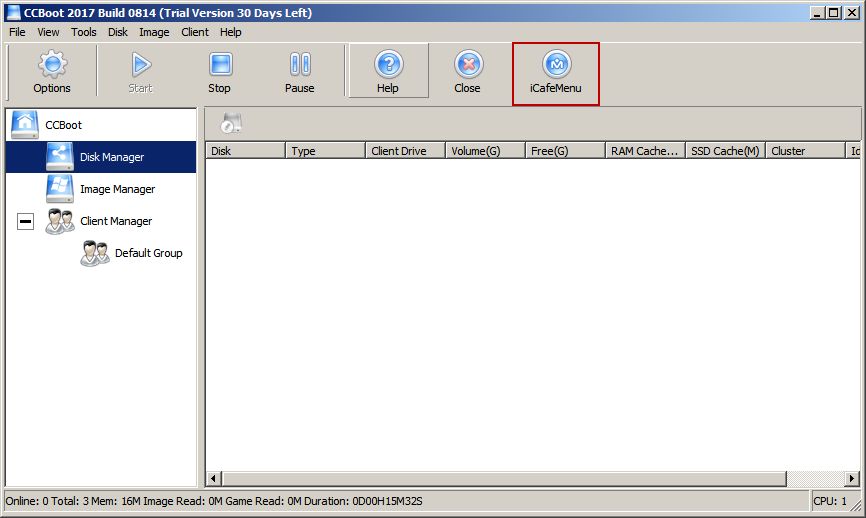Sort by Volume(G) column header

tap(485, 151)
